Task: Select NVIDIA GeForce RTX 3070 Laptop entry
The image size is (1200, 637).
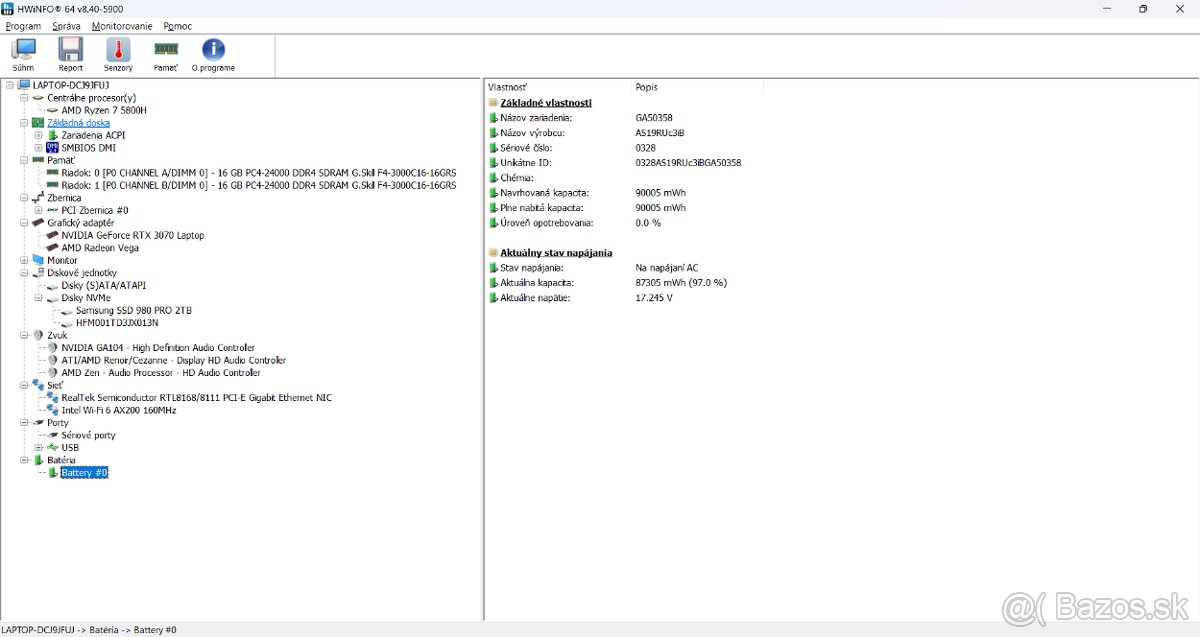Action: [x=132, y=235]
